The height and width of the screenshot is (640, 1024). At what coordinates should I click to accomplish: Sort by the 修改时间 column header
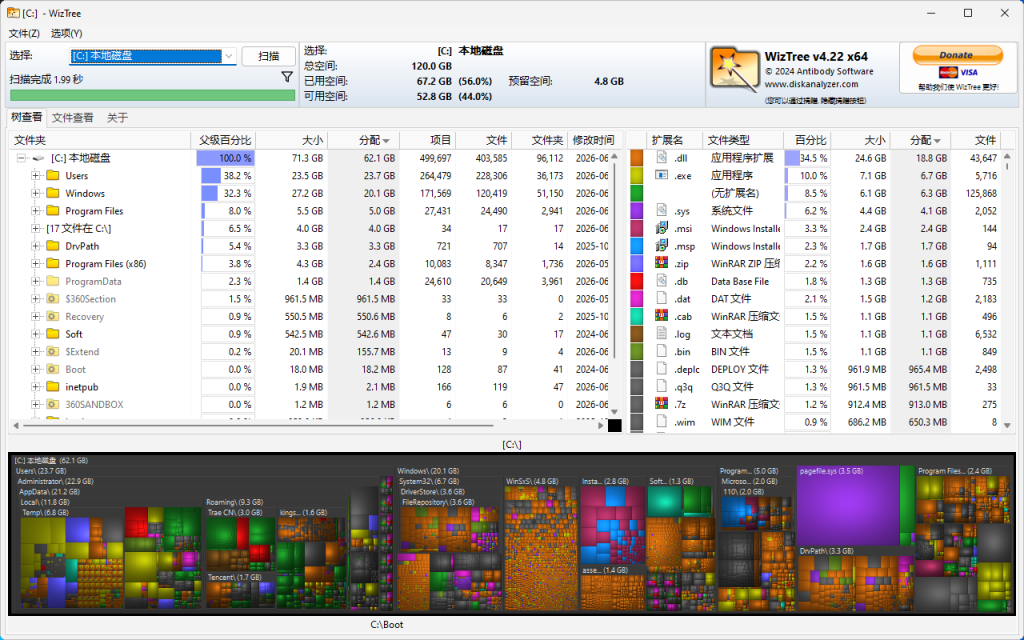point(592,140)
